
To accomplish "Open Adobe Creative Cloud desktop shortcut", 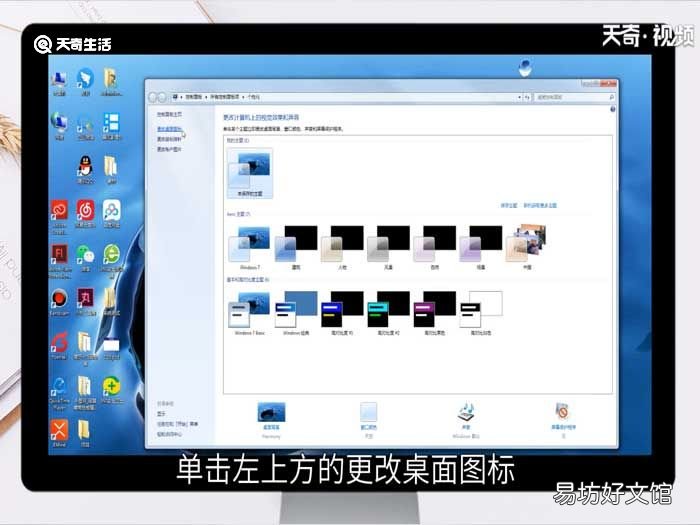I will [59, 217].
